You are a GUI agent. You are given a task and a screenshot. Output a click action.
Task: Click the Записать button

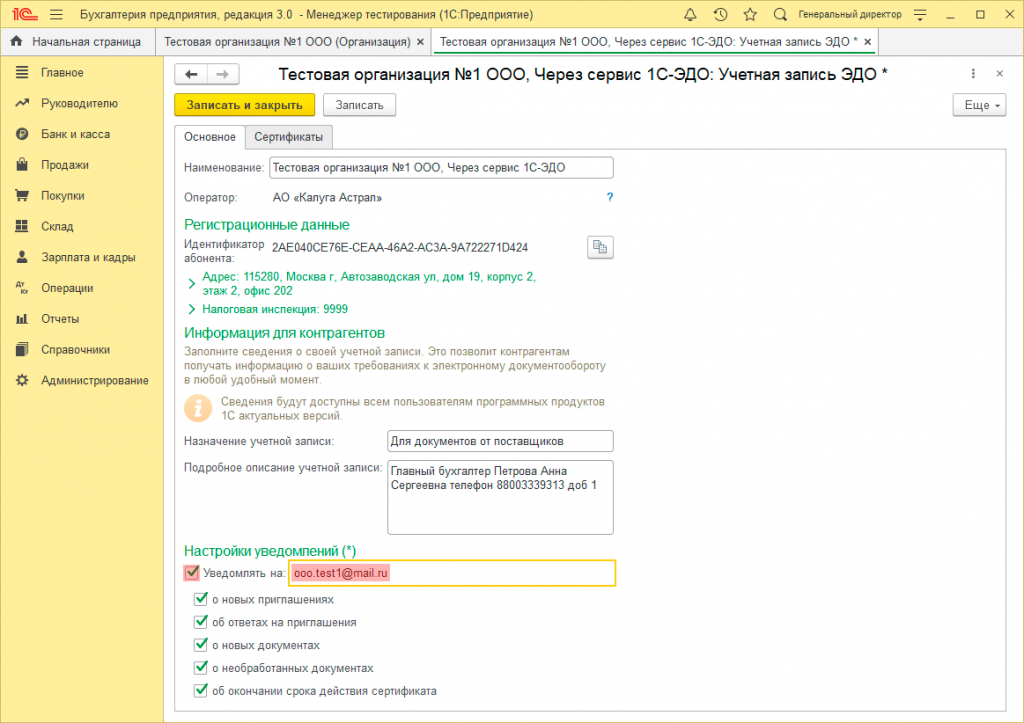pos(359,105)
